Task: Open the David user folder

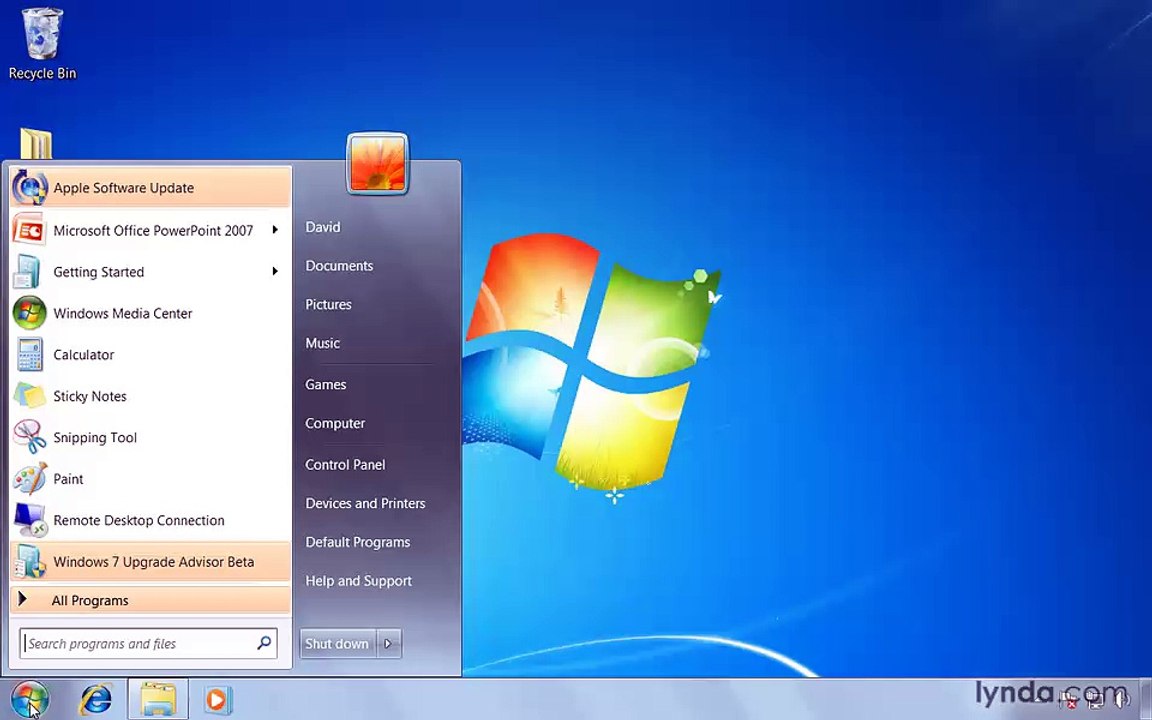Action: [323, 227]
